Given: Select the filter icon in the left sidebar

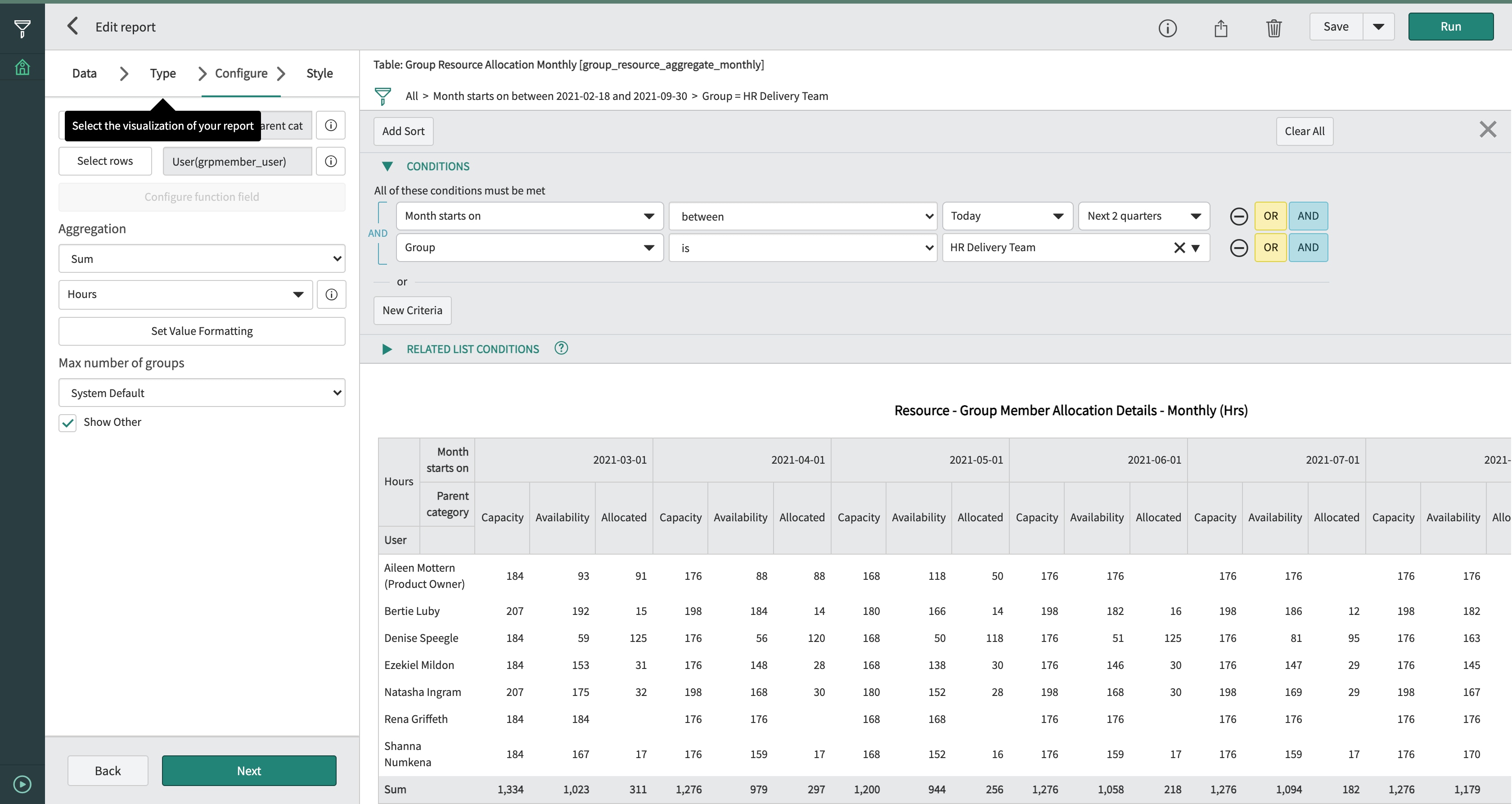Looking at the screenshot, I should [x=22, y=27].
